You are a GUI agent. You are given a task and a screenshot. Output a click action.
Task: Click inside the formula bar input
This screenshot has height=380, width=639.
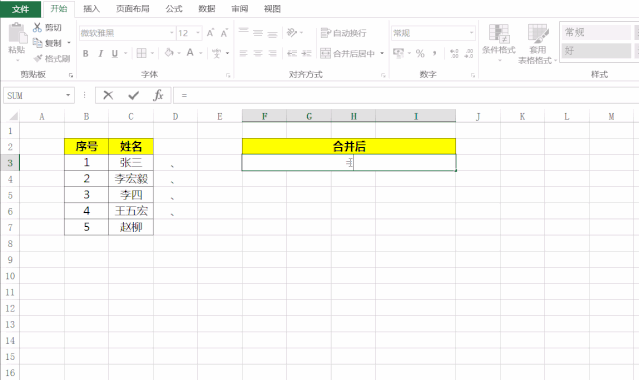(407, 95)
